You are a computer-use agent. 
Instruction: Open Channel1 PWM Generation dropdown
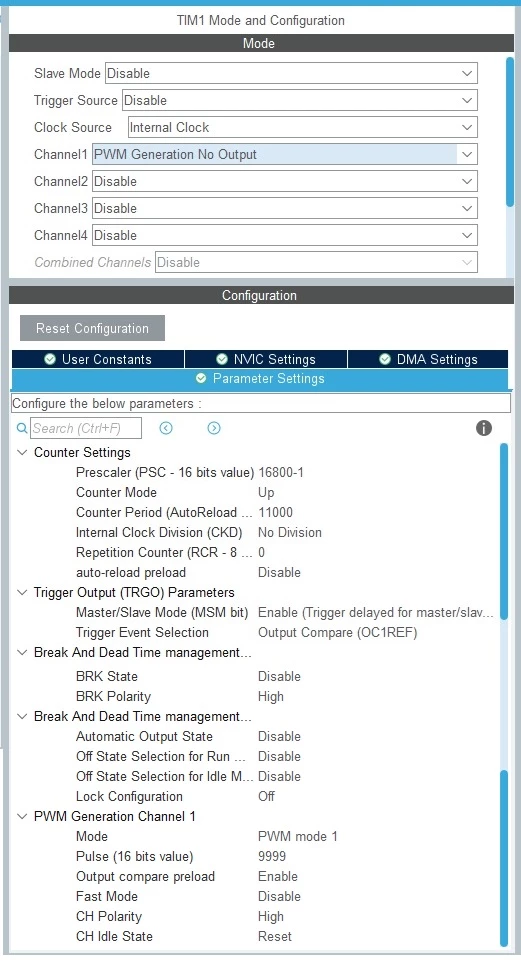coord(285,154)
